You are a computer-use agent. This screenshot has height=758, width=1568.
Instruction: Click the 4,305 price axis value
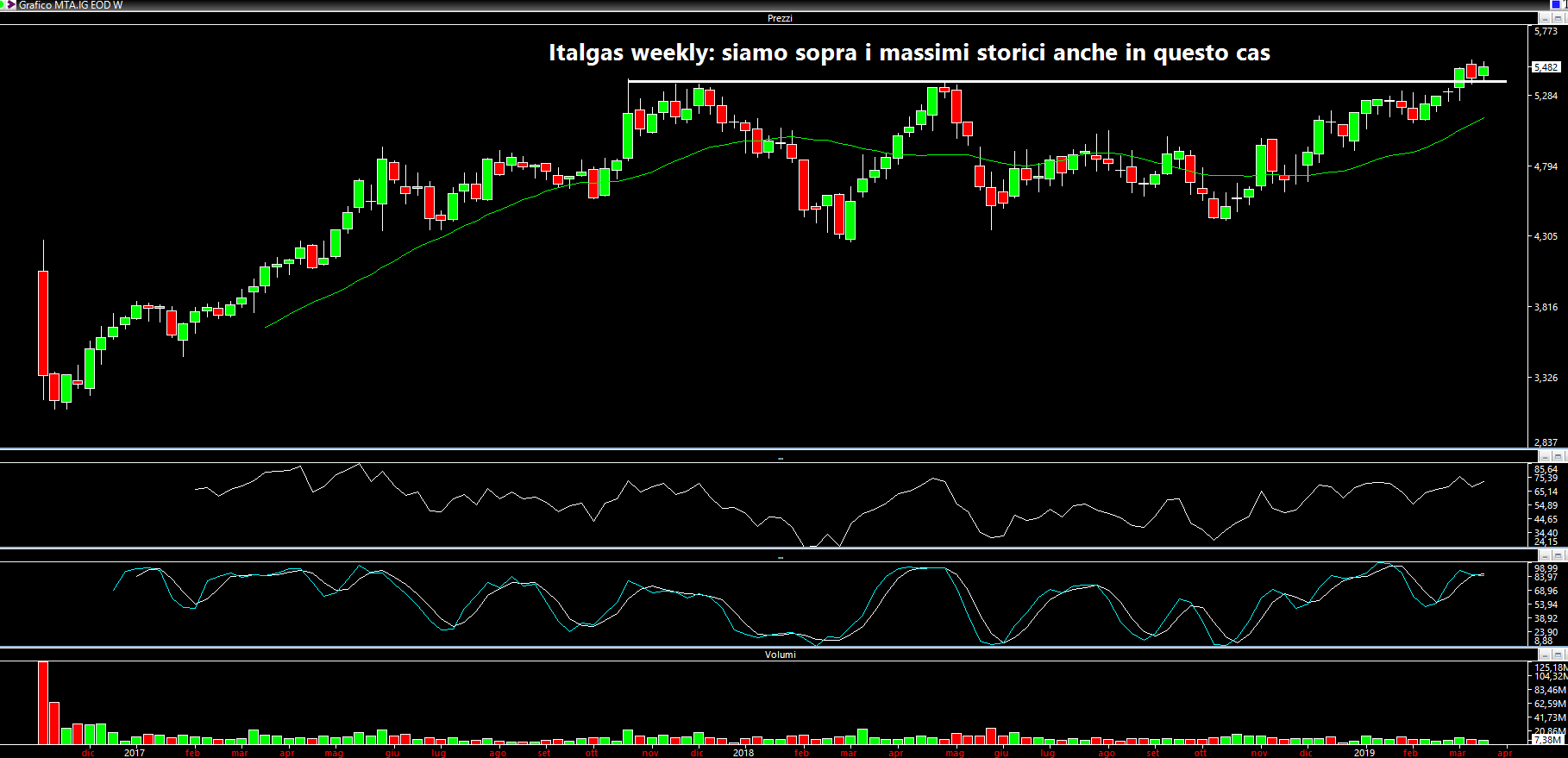tap(1546, 236)
